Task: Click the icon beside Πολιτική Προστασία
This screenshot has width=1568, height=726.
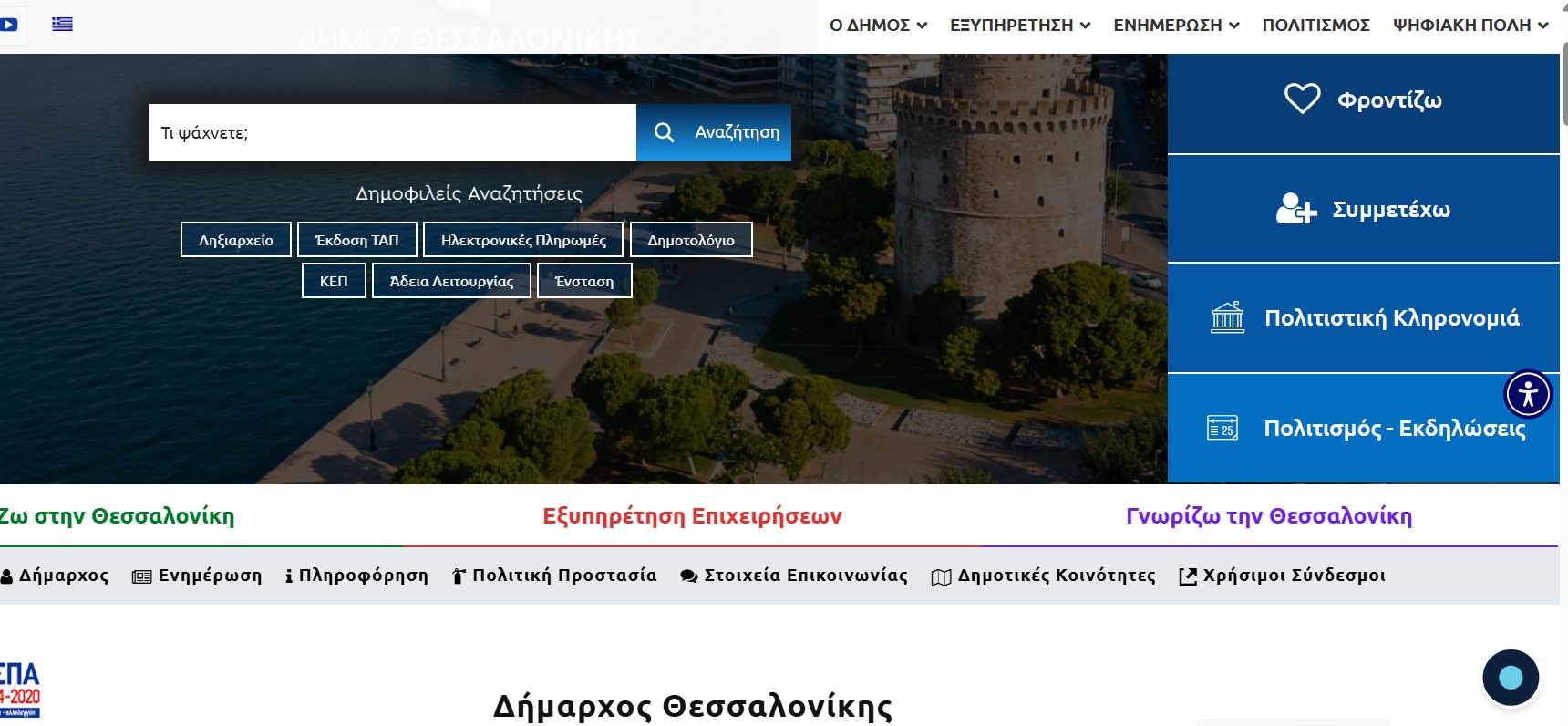Action: click(x=459, y=576)
